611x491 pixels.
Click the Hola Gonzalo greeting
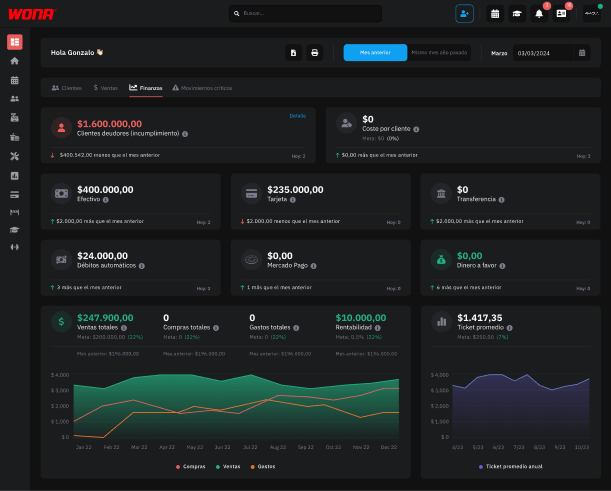[x=77, y=53]
